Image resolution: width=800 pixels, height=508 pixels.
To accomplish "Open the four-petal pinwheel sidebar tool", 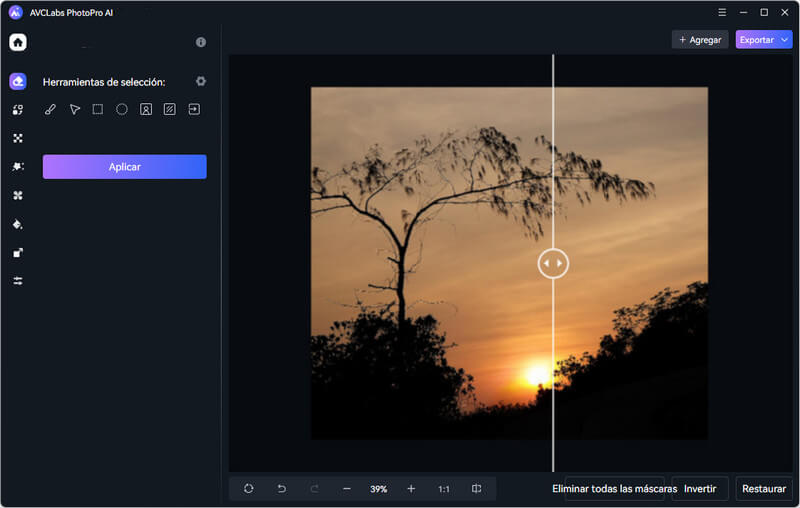I will (18, 195).
